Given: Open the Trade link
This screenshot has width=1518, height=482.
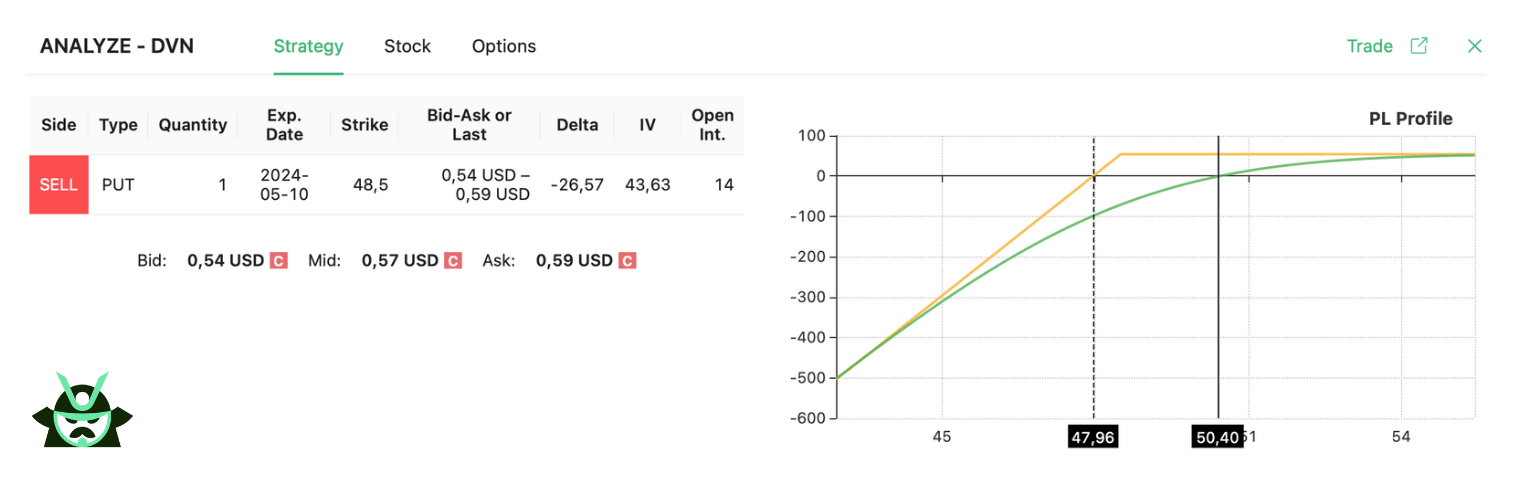Looking at the screenshot, I should coord(1369,46).
